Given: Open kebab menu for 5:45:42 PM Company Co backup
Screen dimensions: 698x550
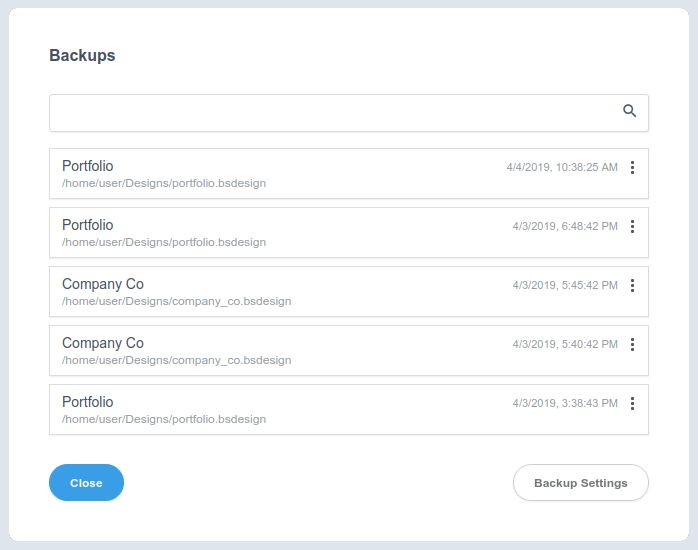Looking at the screenshot, I should (x=632, y=286).
